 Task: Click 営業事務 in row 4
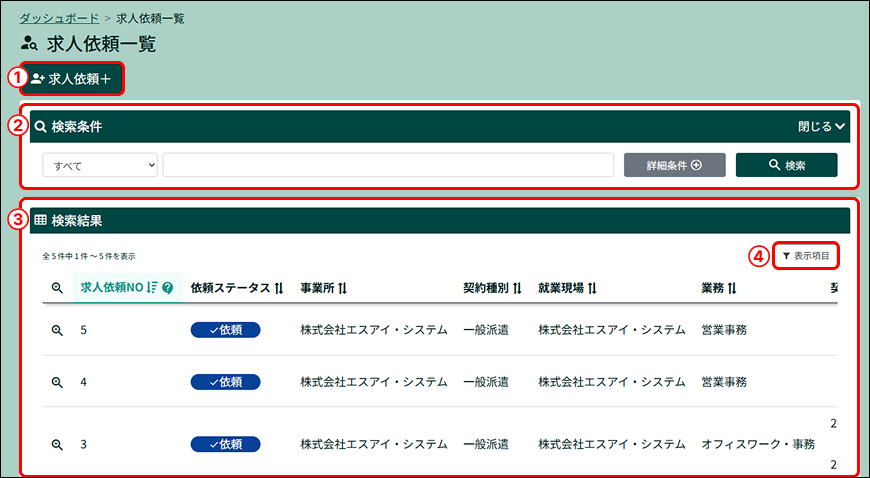click(x=724, y=383)
